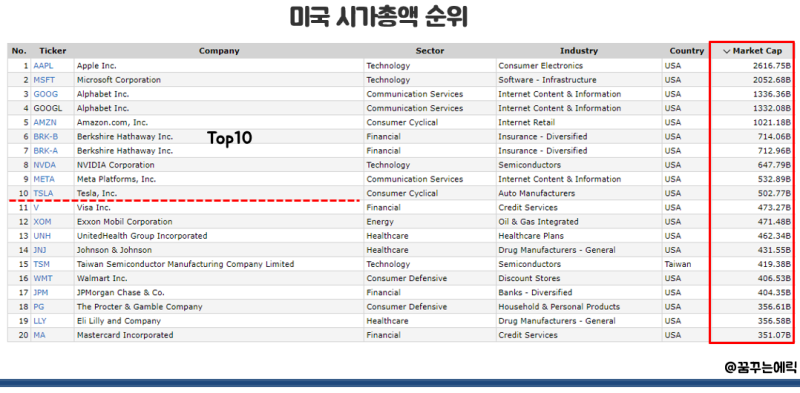Sort table by Ticker column header

point(53,51)
